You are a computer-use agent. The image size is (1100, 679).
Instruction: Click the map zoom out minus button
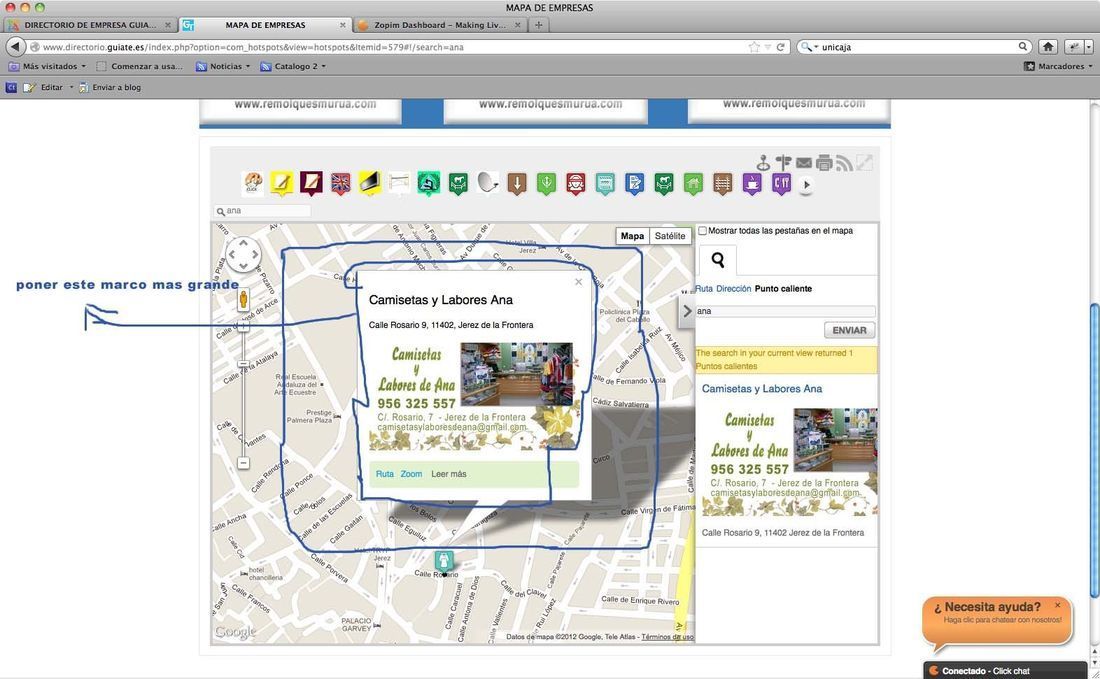[x=243, y=463]
